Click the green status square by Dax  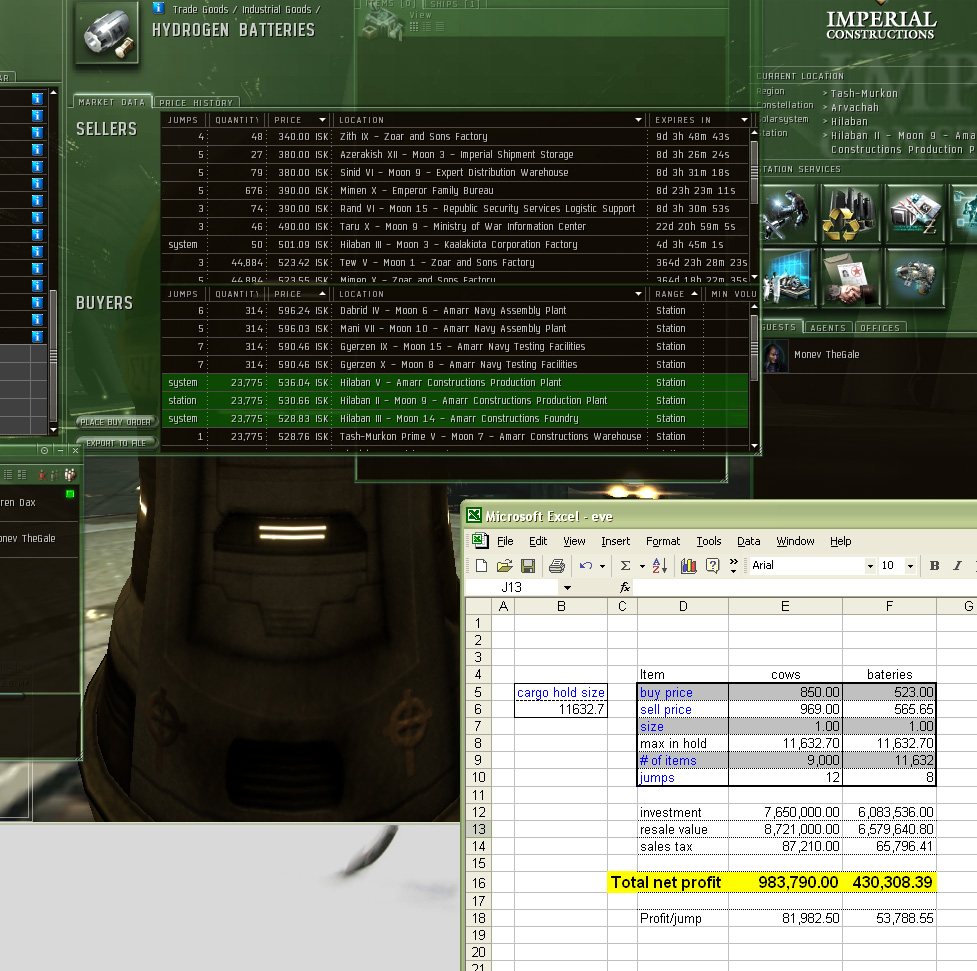[x=70, y=494]
